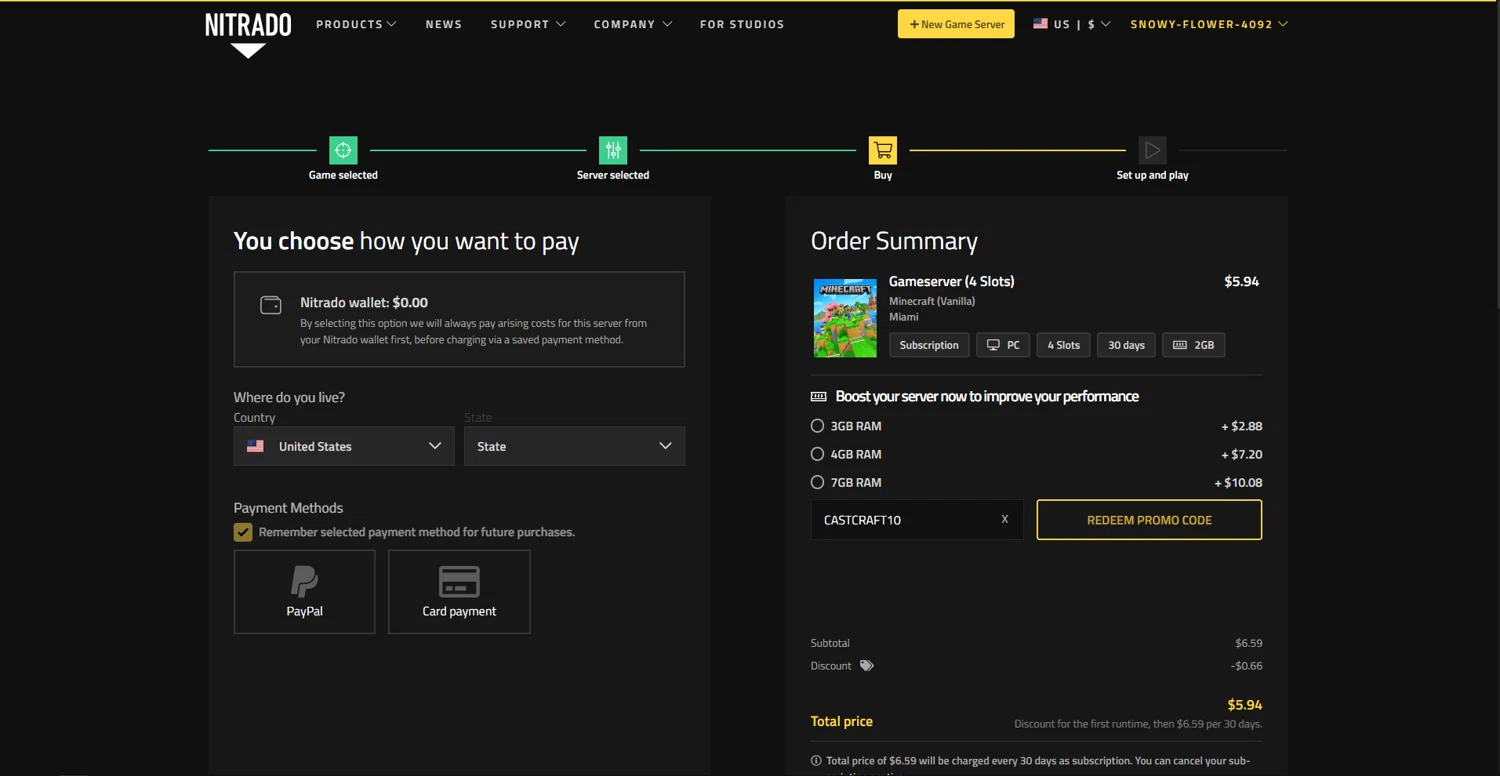Click the + $2.88 price text

pos(1241,426)
